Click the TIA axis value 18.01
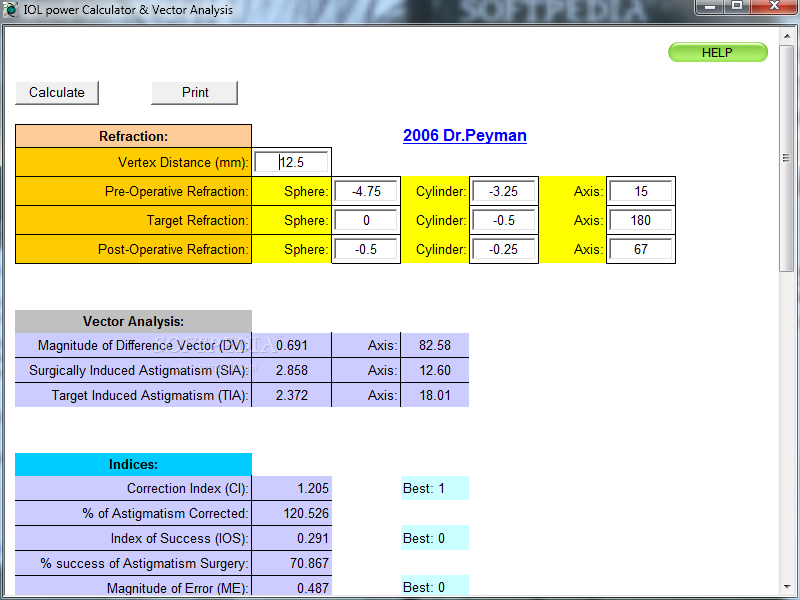The height and width of the screenshot is (600, 800). coord(435,395)
